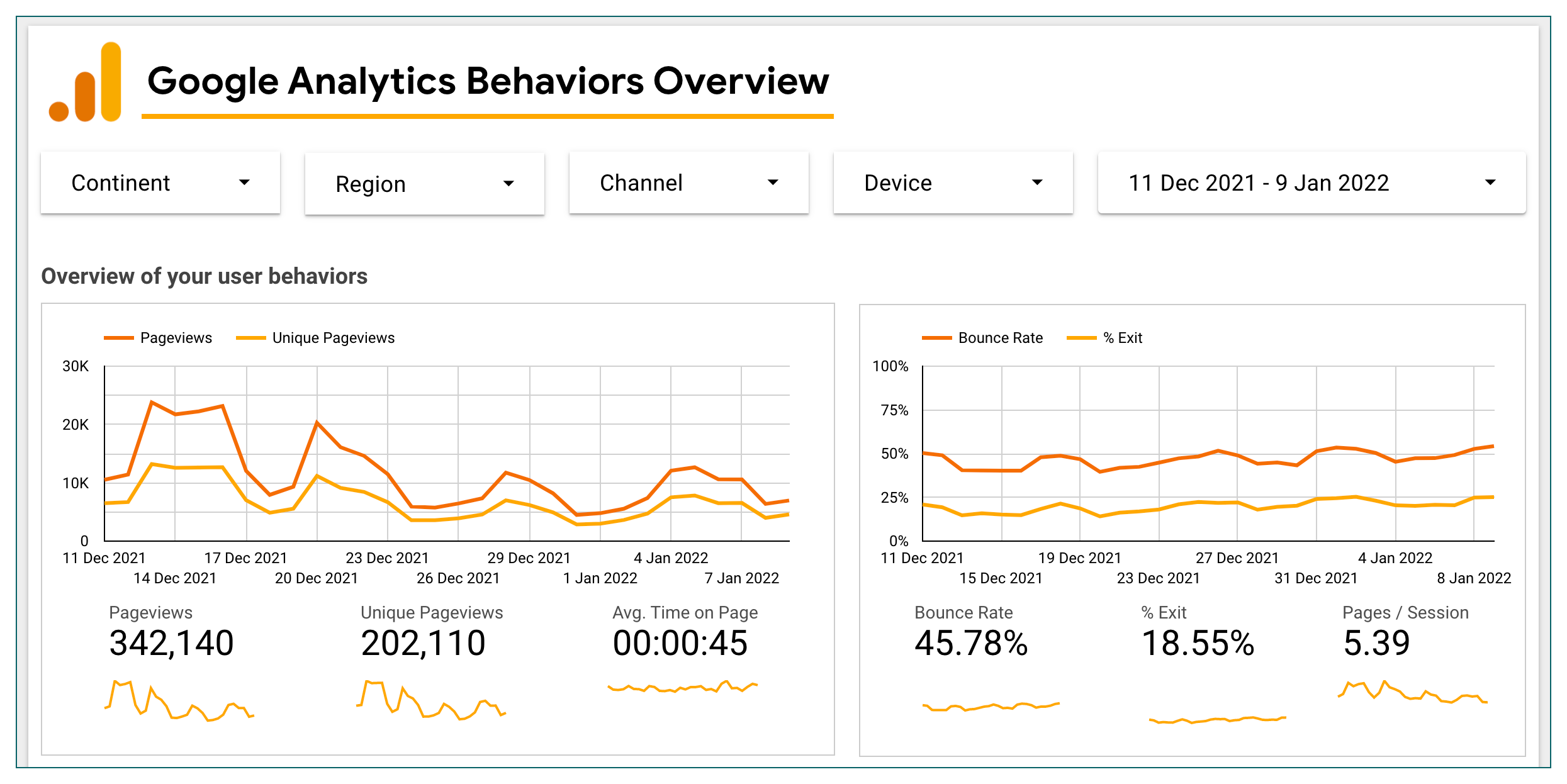This screenshot has height=784, width=1567.
Task: Select the Avg. Time on Page value 00:00:45
Action: 680,643
